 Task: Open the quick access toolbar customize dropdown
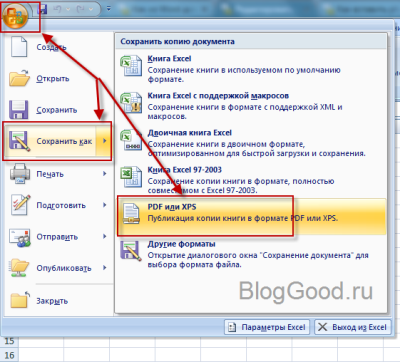tap(109, 9)
